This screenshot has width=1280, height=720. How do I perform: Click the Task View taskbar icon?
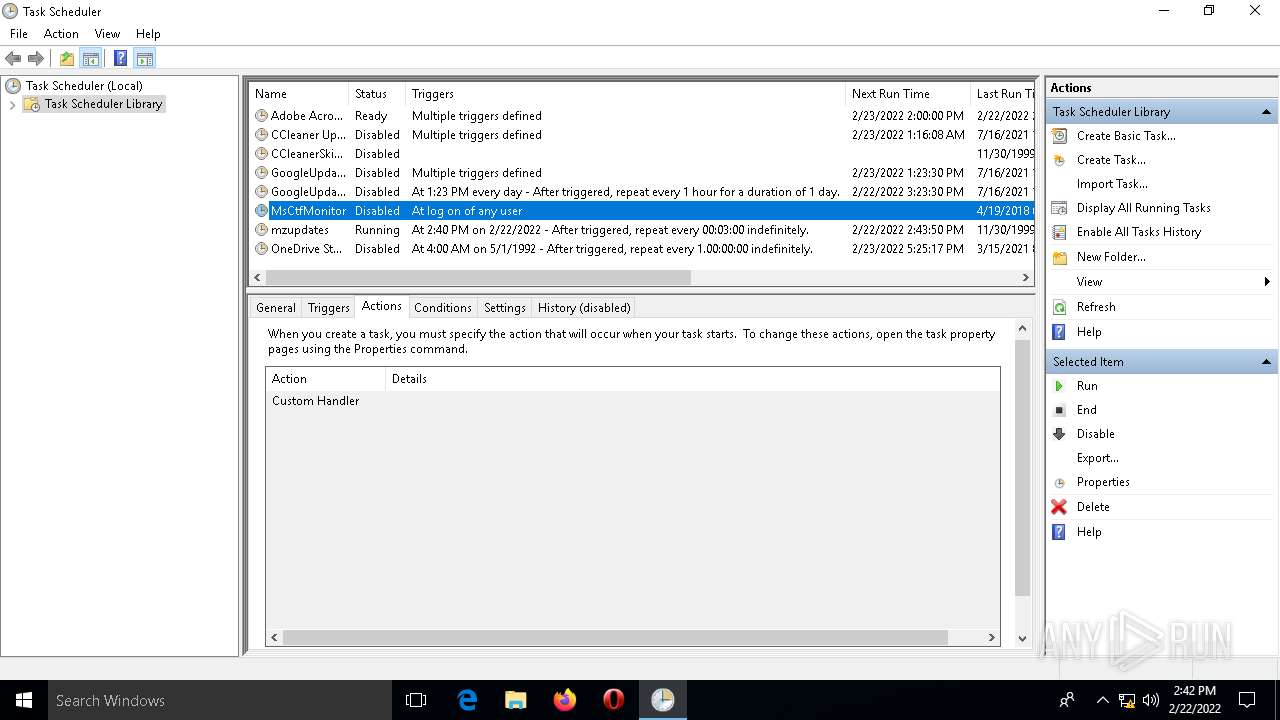coord(416,700)
